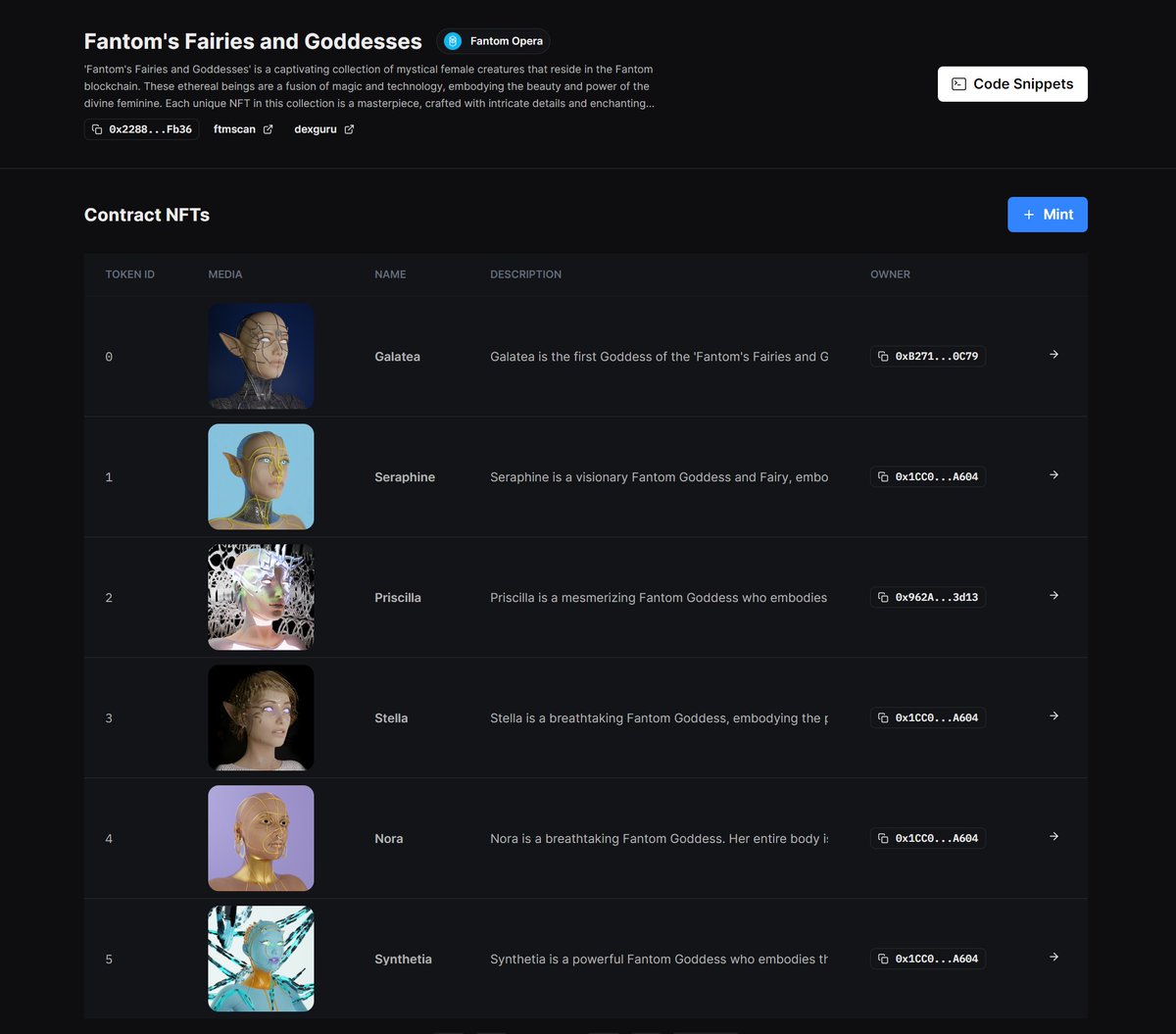This screenshot has height=1034, width=1176.
Task: Click the Fantom Opera logo icon
Action: tap(453, 41)
